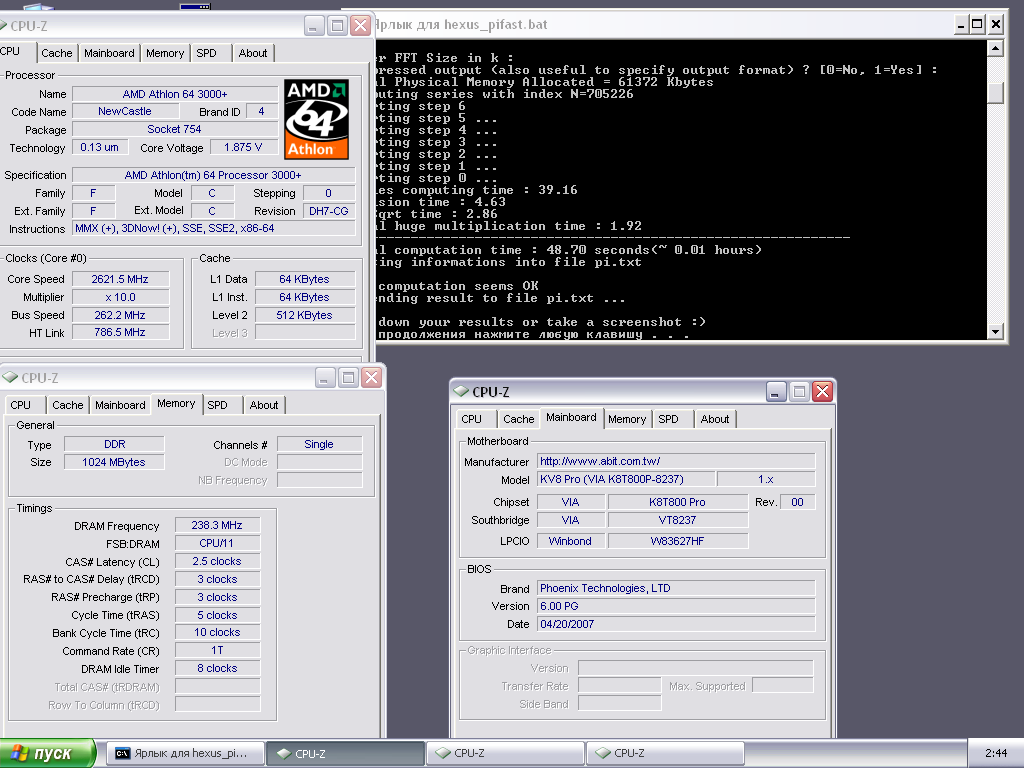
Task: Click the Revision field DH7-CG
Action: coord(329,211)
